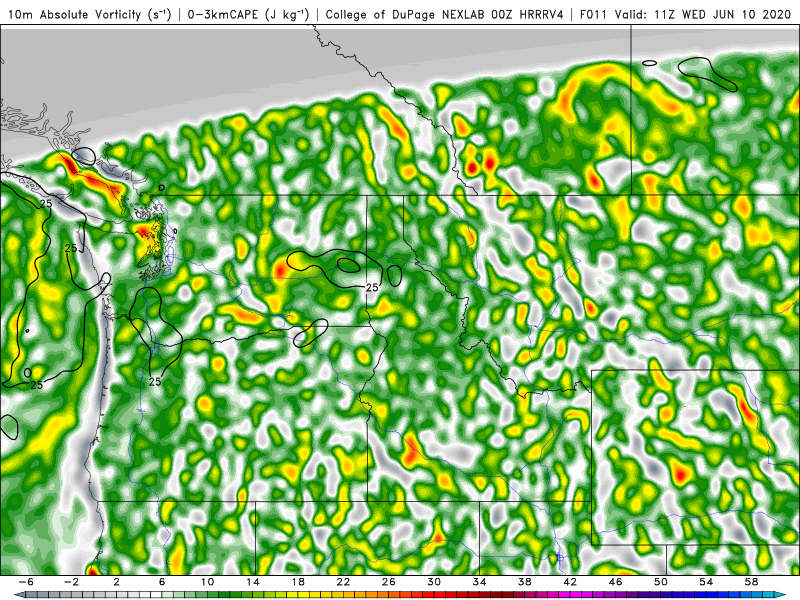800x600 pixels.
Task: Click the 'F011' forecast hour label
Action: coord(594,14)
